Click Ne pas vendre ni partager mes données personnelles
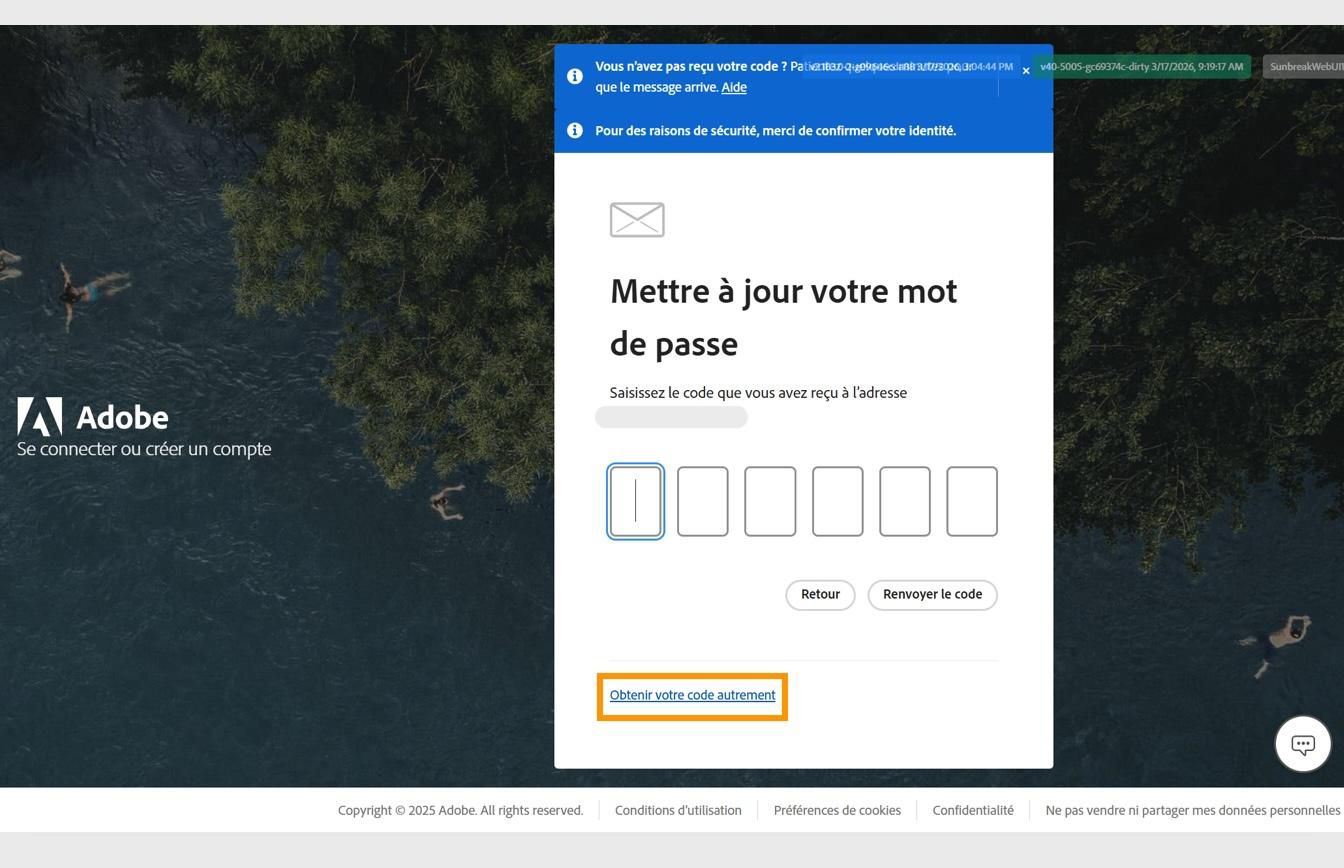Image resolution: width=1344 pixels, height=868 pixels. [1192, 810]
